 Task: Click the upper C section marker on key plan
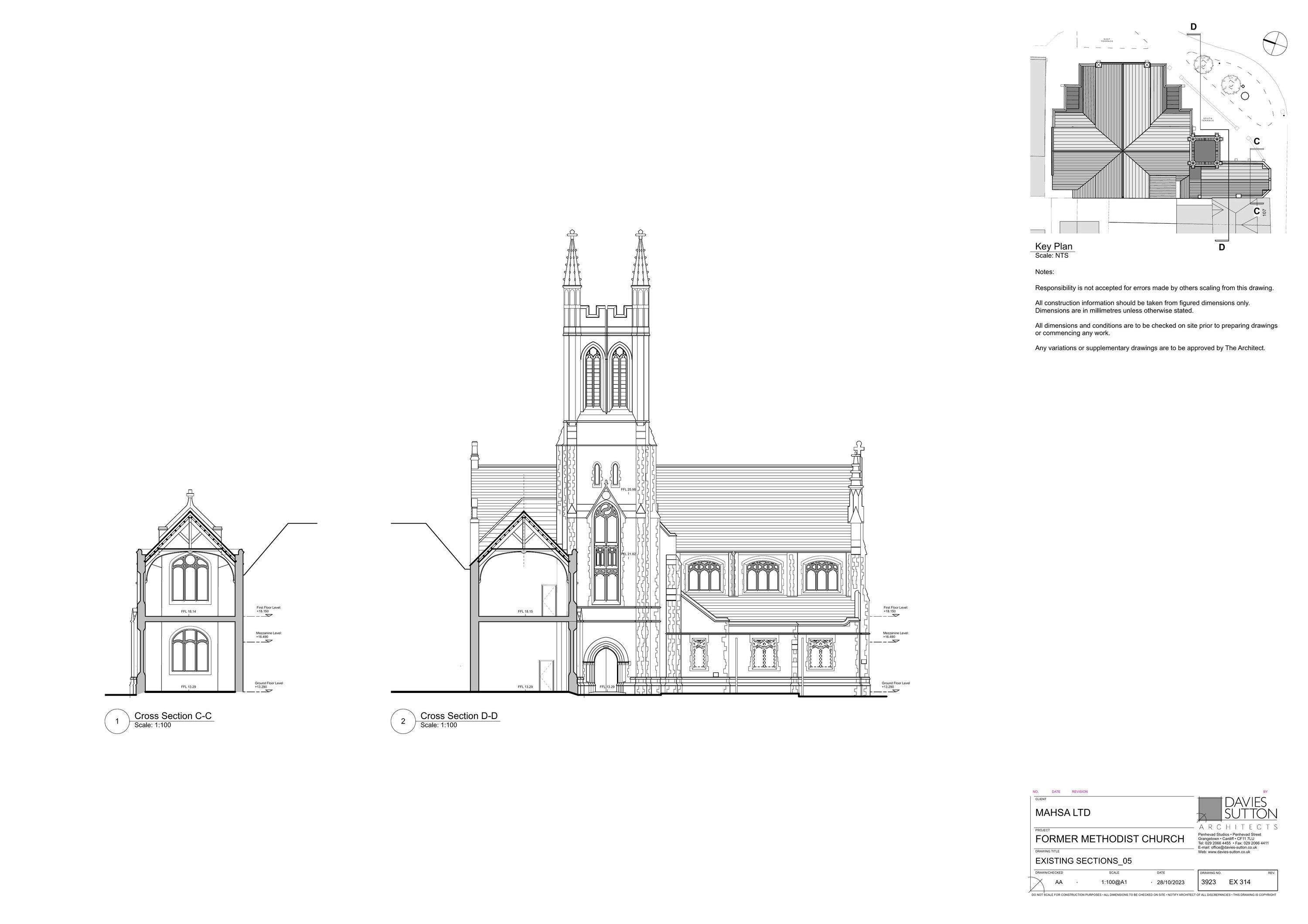tap(1256, 141)
